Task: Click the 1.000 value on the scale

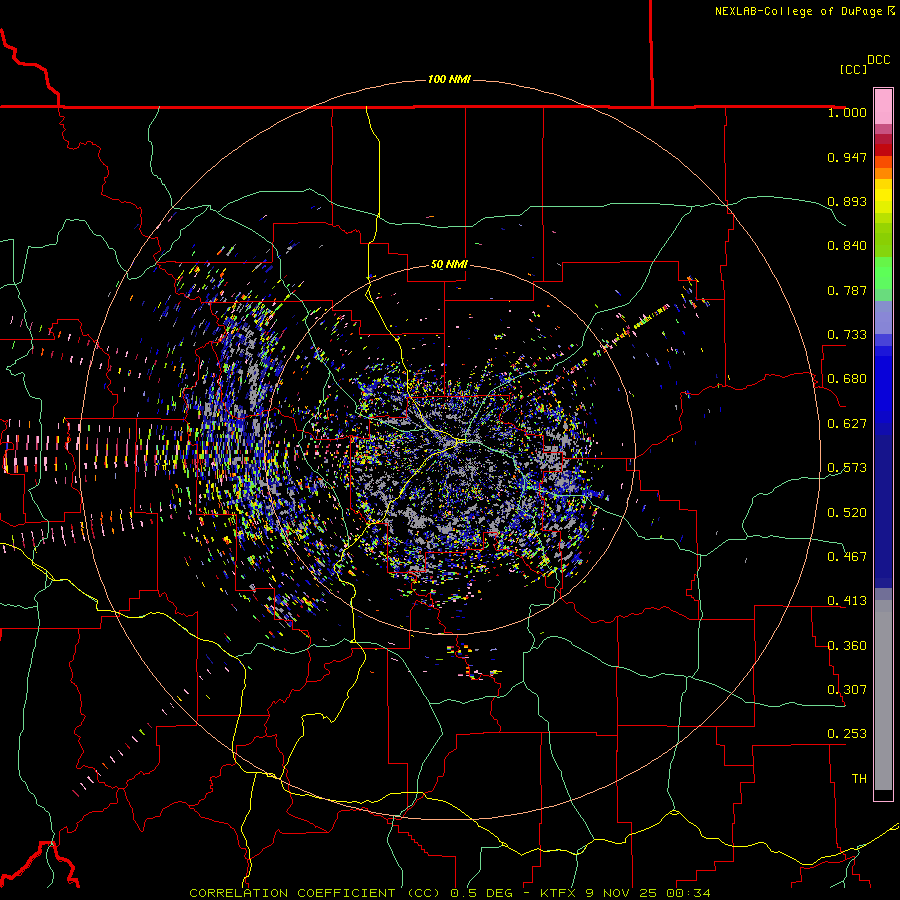Action: pyautogui.click(x=847, y=112)
